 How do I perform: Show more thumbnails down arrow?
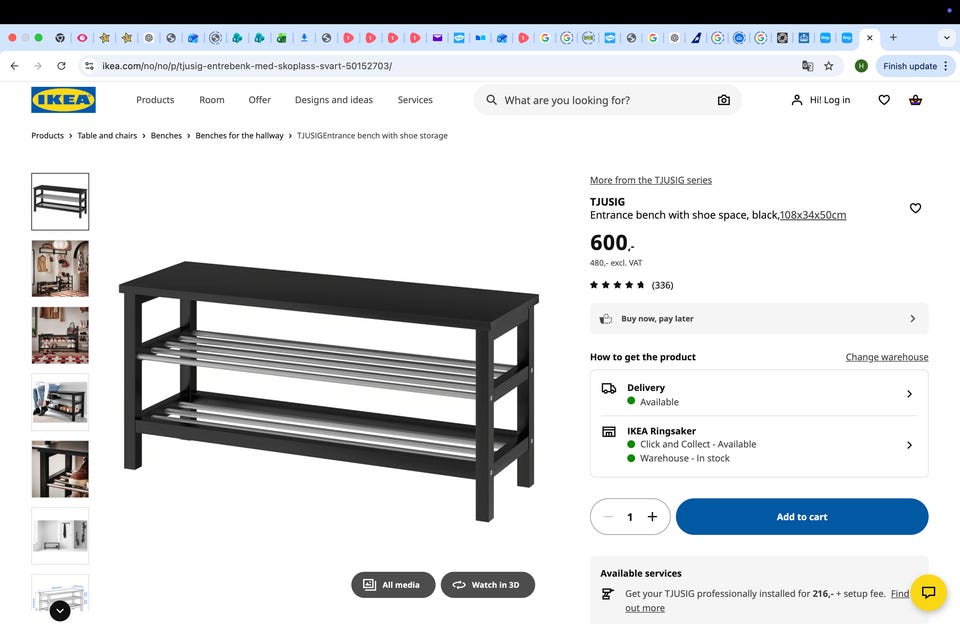pyautogui.click(x=60, y=611)
